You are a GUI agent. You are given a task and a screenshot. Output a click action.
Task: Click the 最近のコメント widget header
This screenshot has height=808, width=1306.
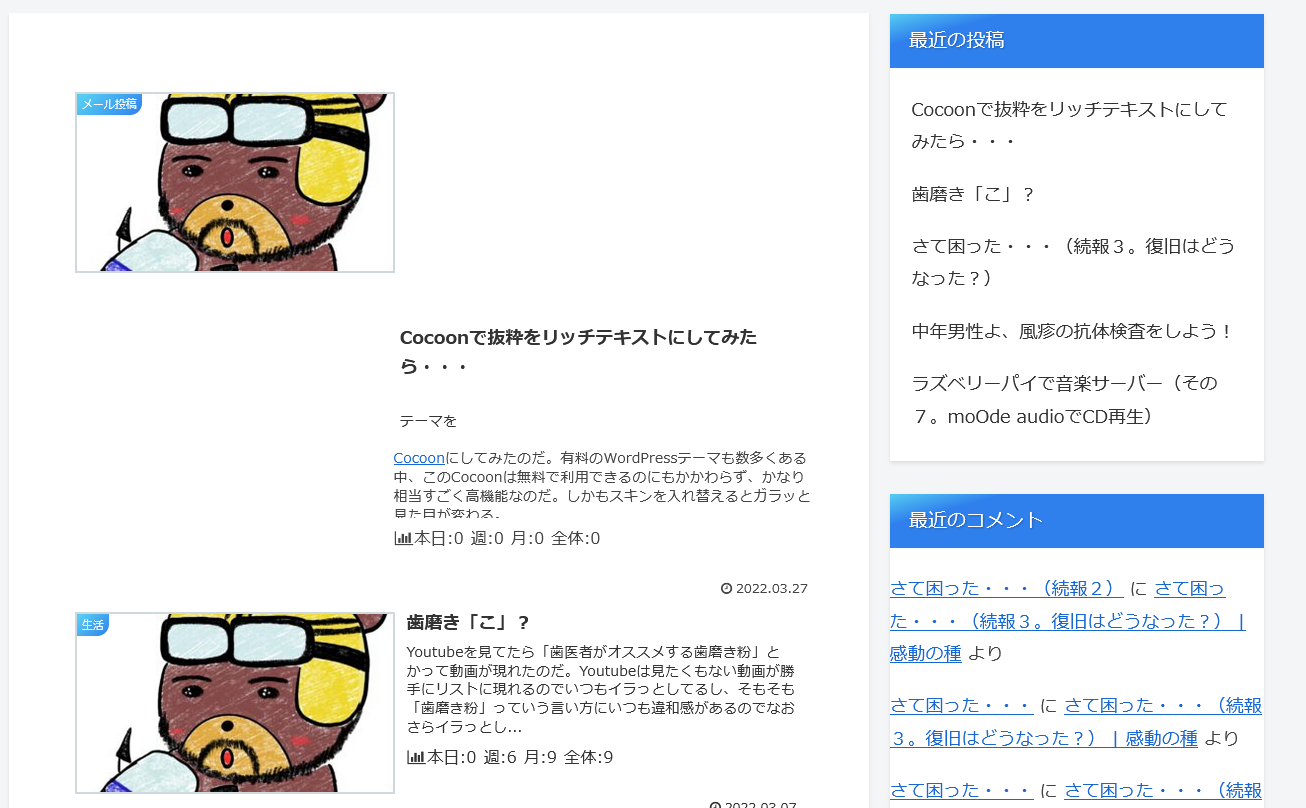1077,520
